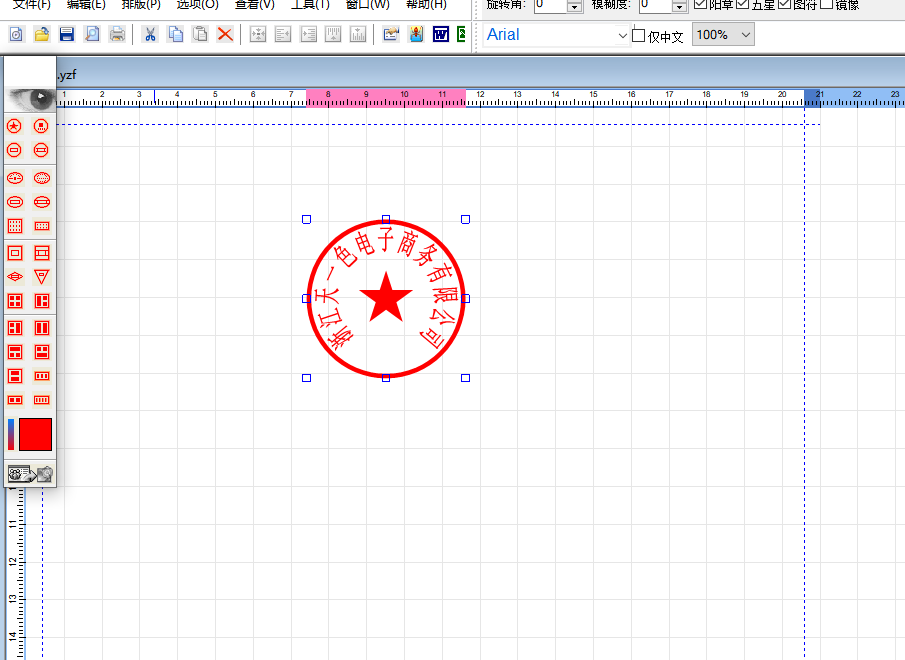
Task: Expand the Arial font dropdown
Action: point(622,36)
